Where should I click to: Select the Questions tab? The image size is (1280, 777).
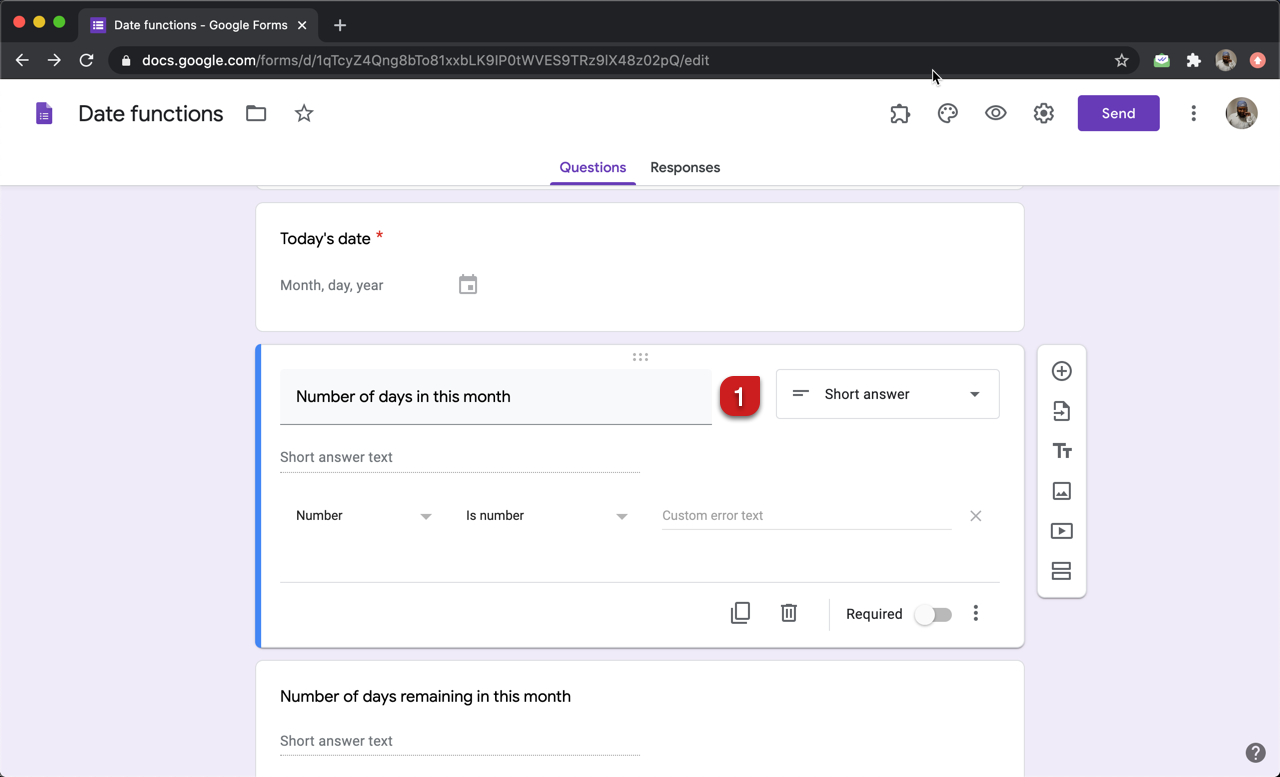click(x=592, y=167)
